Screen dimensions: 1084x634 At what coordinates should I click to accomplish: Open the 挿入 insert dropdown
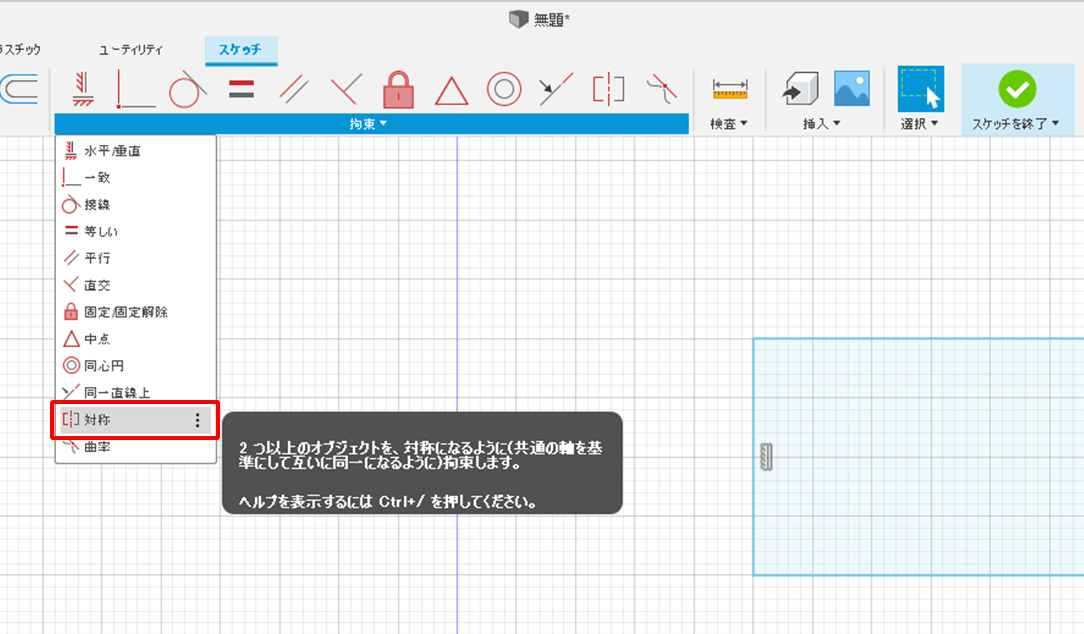822,123
